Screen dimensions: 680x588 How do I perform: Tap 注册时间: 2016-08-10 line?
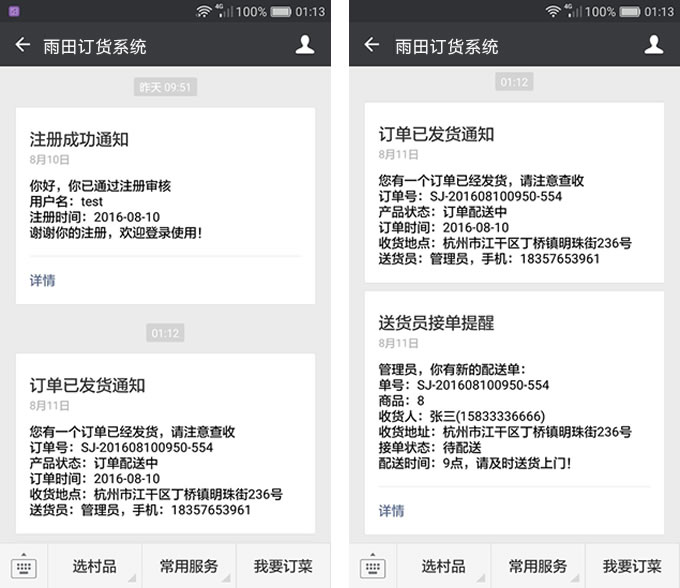95,217
